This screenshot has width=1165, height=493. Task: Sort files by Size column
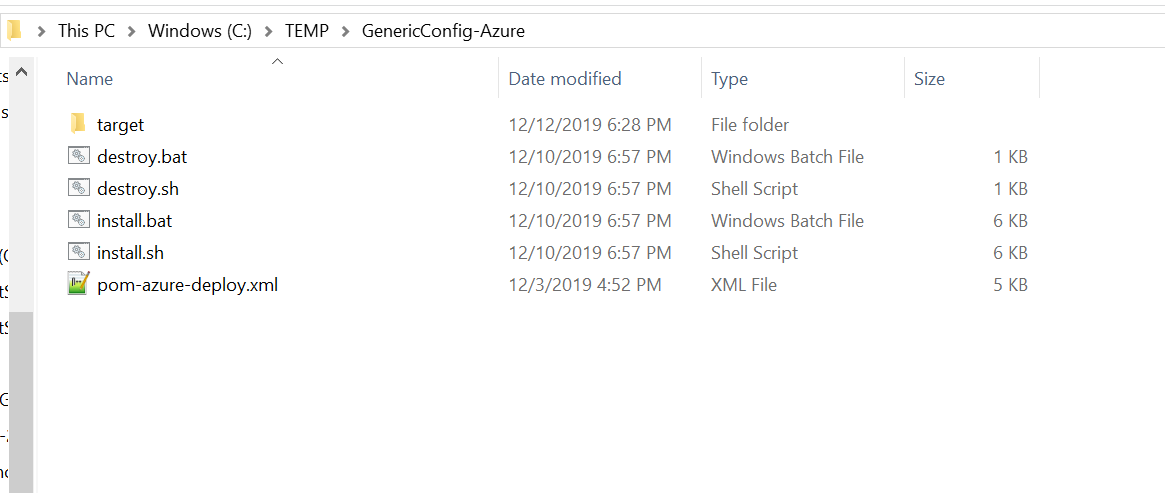tap(929, 79)
